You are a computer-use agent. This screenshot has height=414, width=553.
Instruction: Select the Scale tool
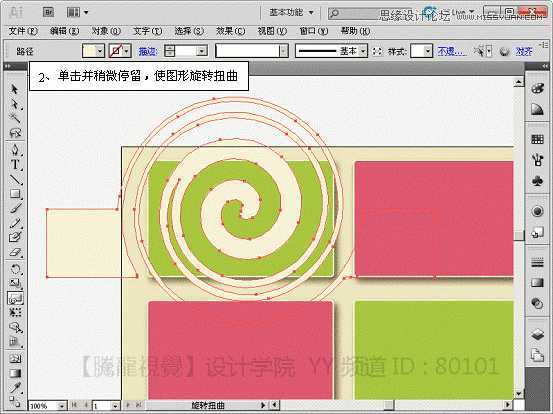(15, 284)
